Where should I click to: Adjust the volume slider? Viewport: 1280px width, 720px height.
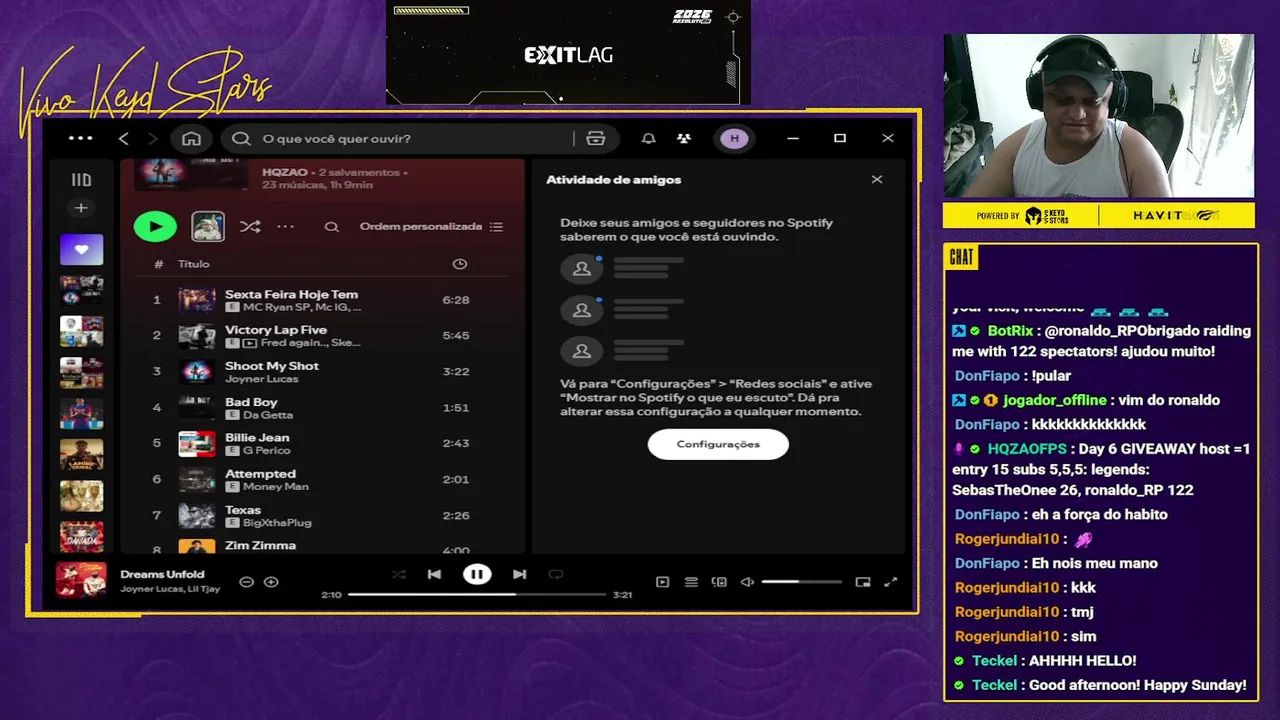801,582
